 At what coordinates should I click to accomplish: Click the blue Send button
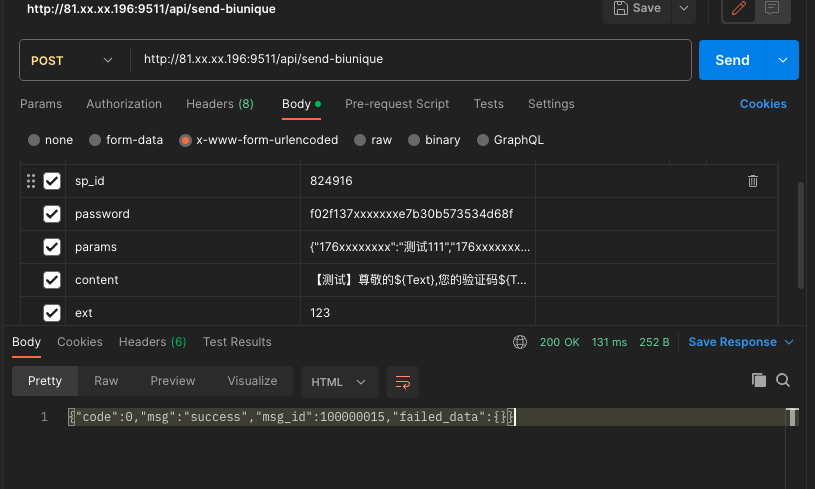click(732, 60)
